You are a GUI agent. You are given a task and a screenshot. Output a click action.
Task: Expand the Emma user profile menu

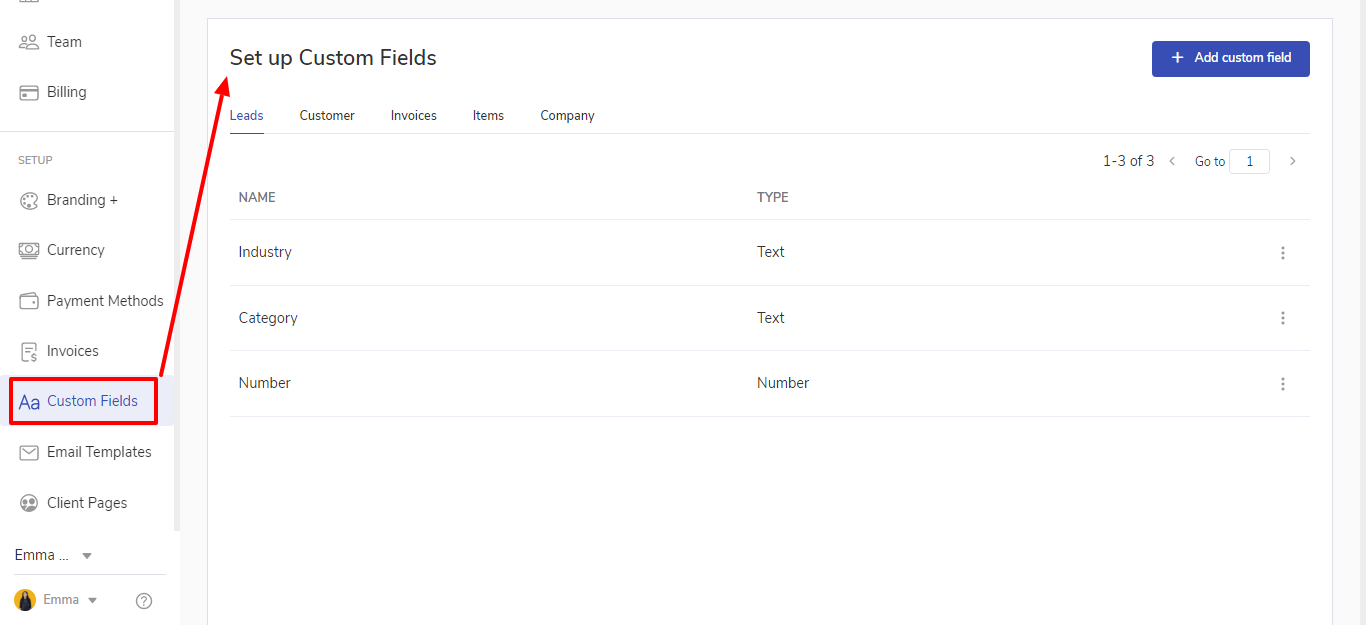pyautogui.click(x=93, y=600)
